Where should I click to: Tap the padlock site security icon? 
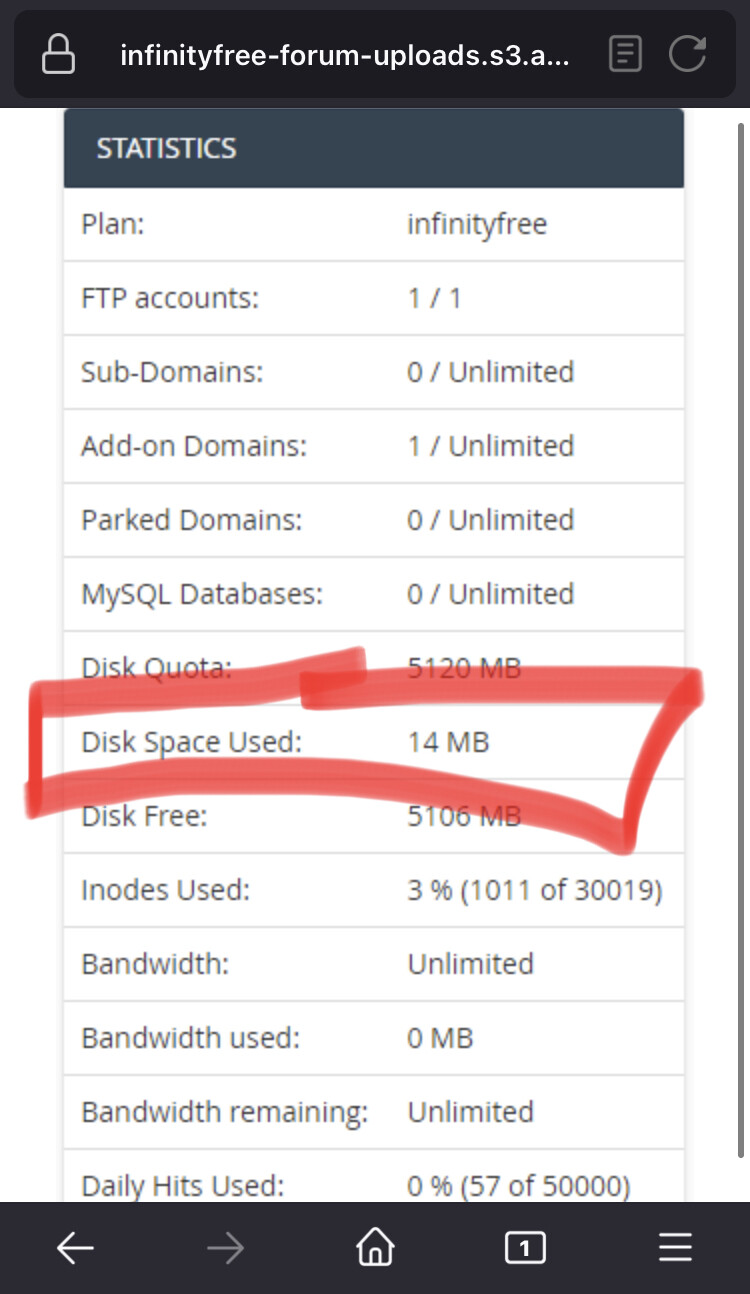click(58, 54)
